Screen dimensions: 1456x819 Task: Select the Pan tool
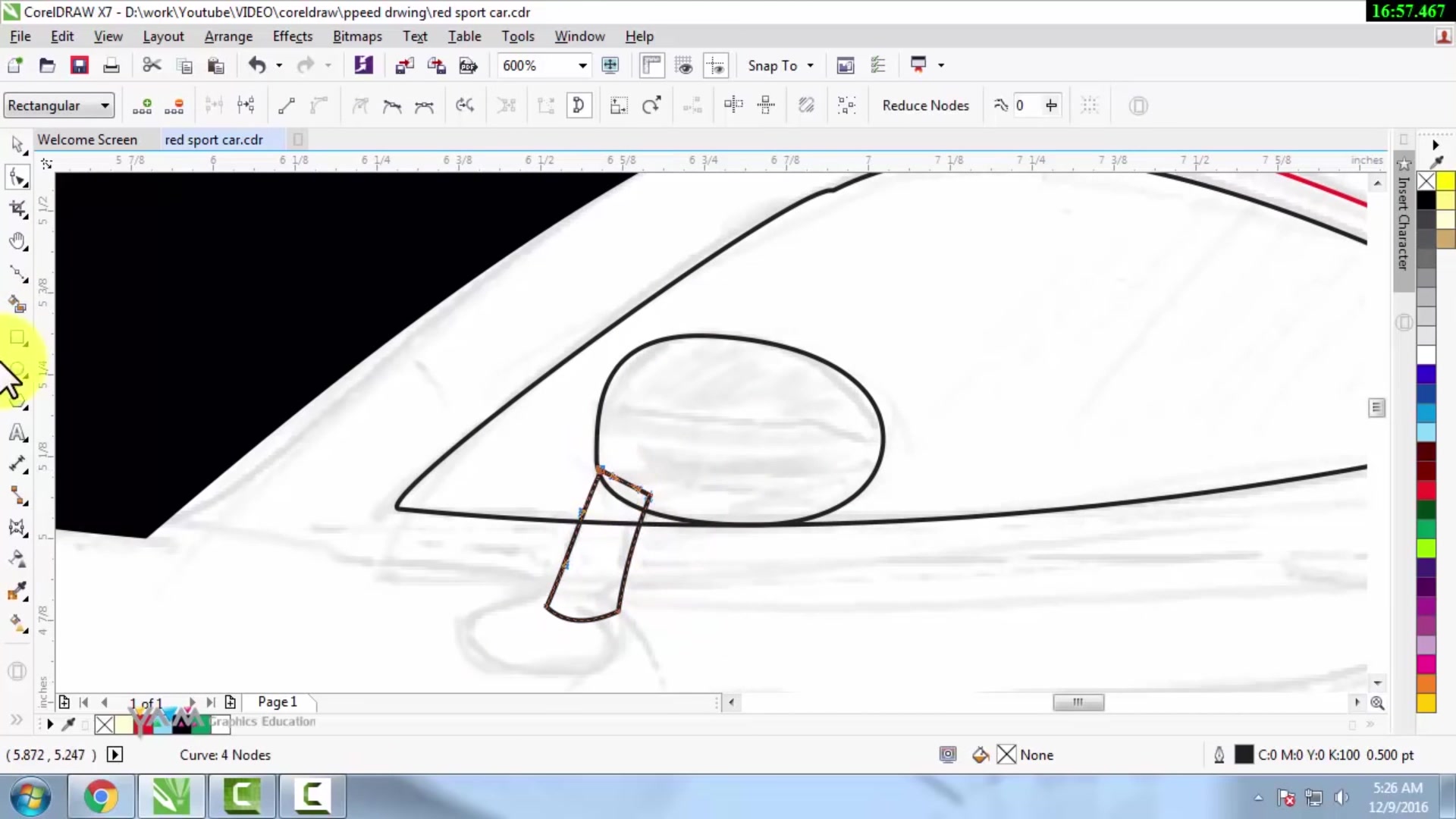tap(18, 241)
